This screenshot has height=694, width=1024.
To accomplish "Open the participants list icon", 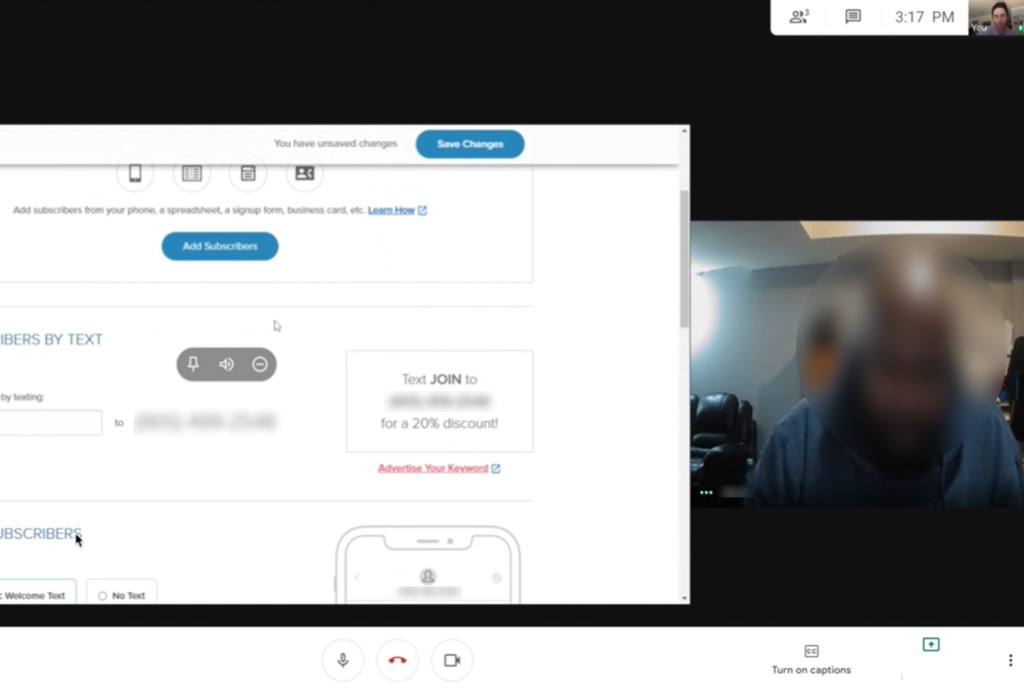I will pos(799,16).
